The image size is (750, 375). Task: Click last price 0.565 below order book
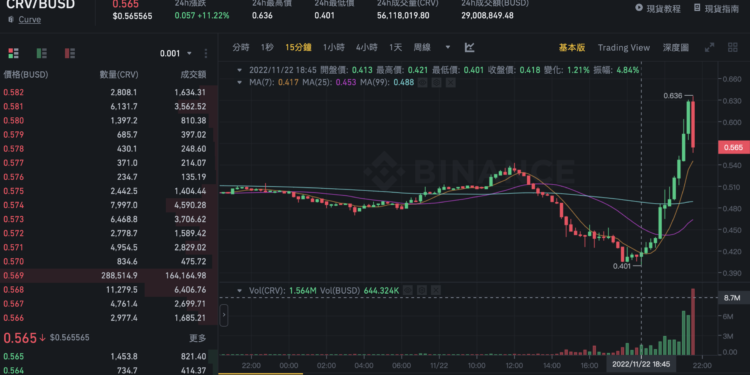[20, 338]
